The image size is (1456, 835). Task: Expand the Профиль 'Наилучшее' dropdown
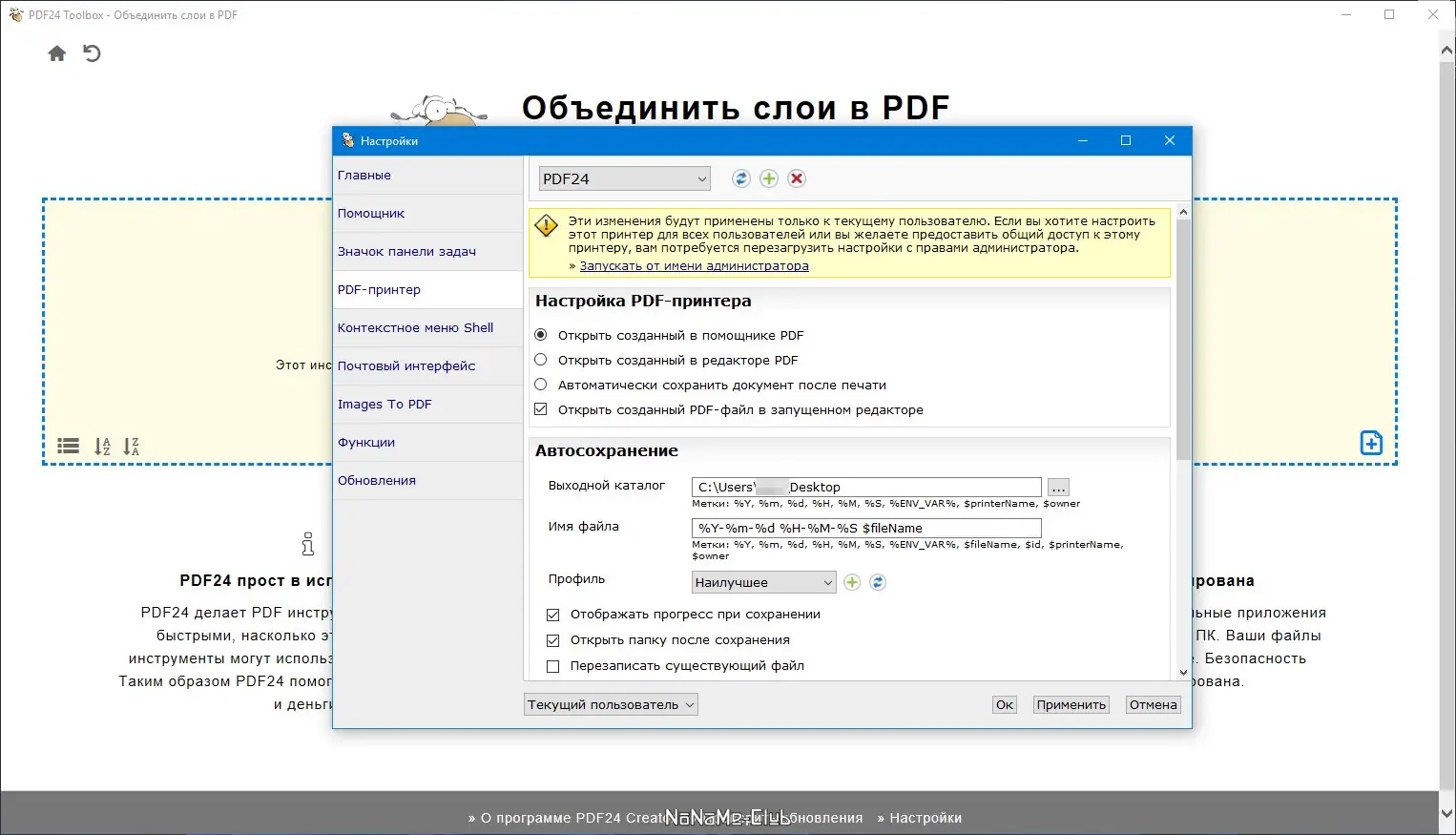pos(763,582)
